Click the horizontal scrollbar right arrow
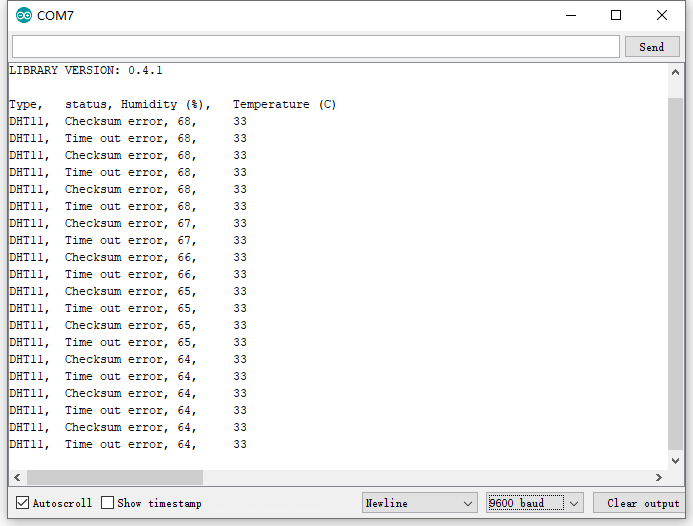The image size is (693, 526). pos(659,477)
